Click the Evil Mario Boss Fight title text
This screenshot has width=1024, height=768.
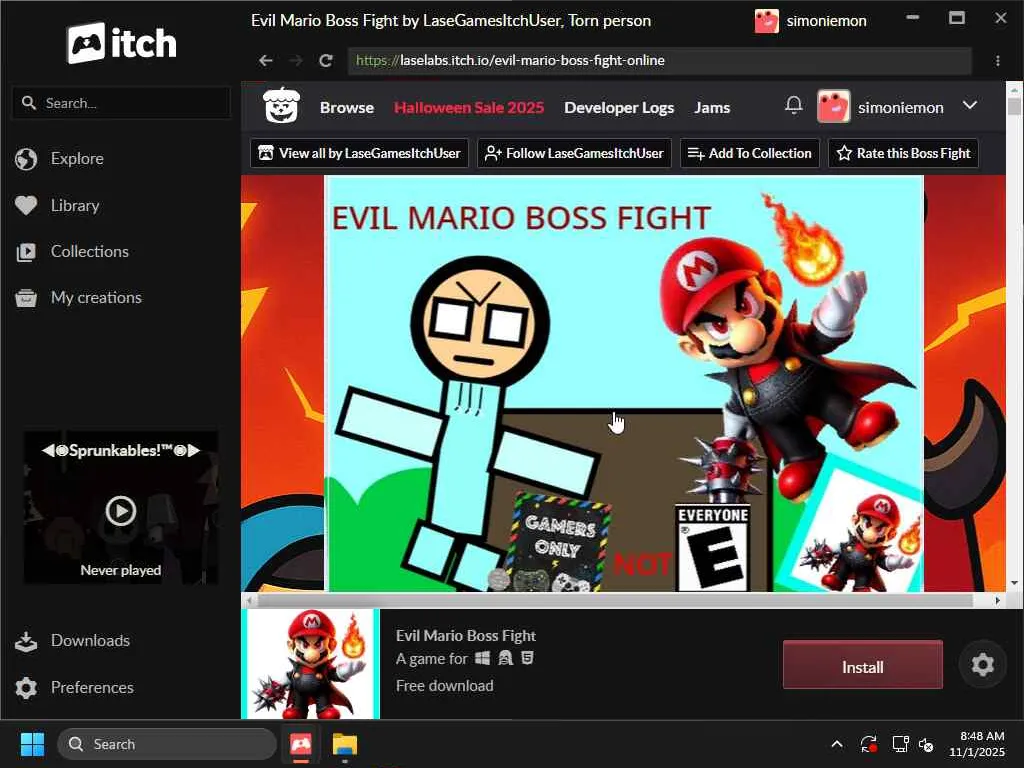click(x=466, y=635)
